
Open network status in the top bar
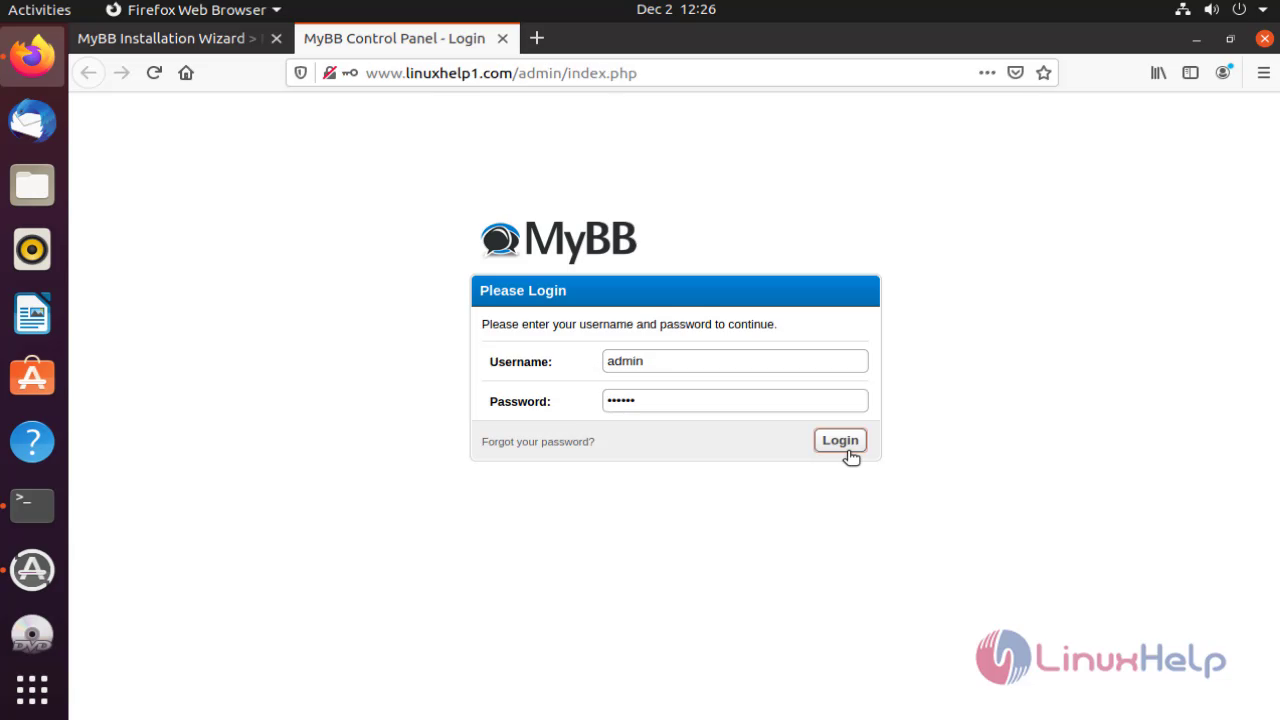[1183, 10]
